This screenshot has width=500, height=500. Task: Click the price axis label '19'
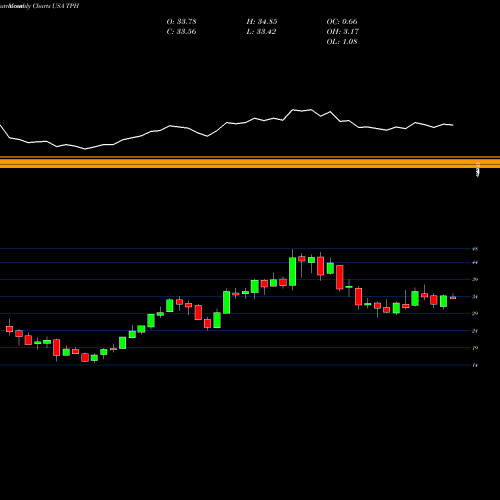(x=475, y=348)
